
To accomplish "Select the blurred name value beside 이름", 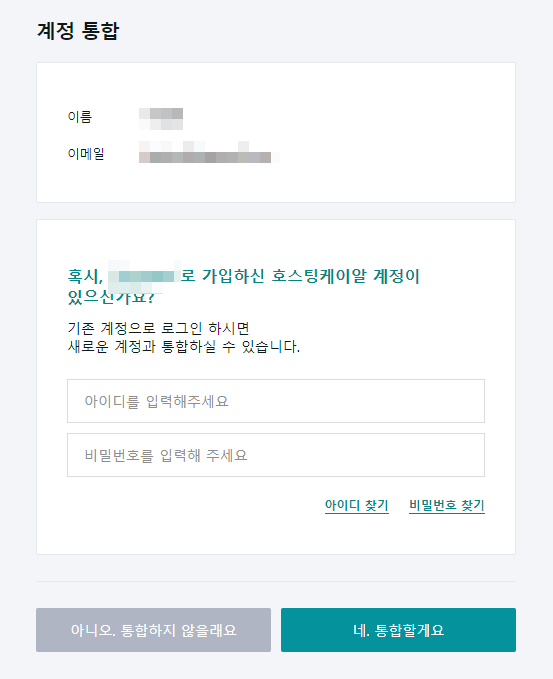I will pos(161,119).
